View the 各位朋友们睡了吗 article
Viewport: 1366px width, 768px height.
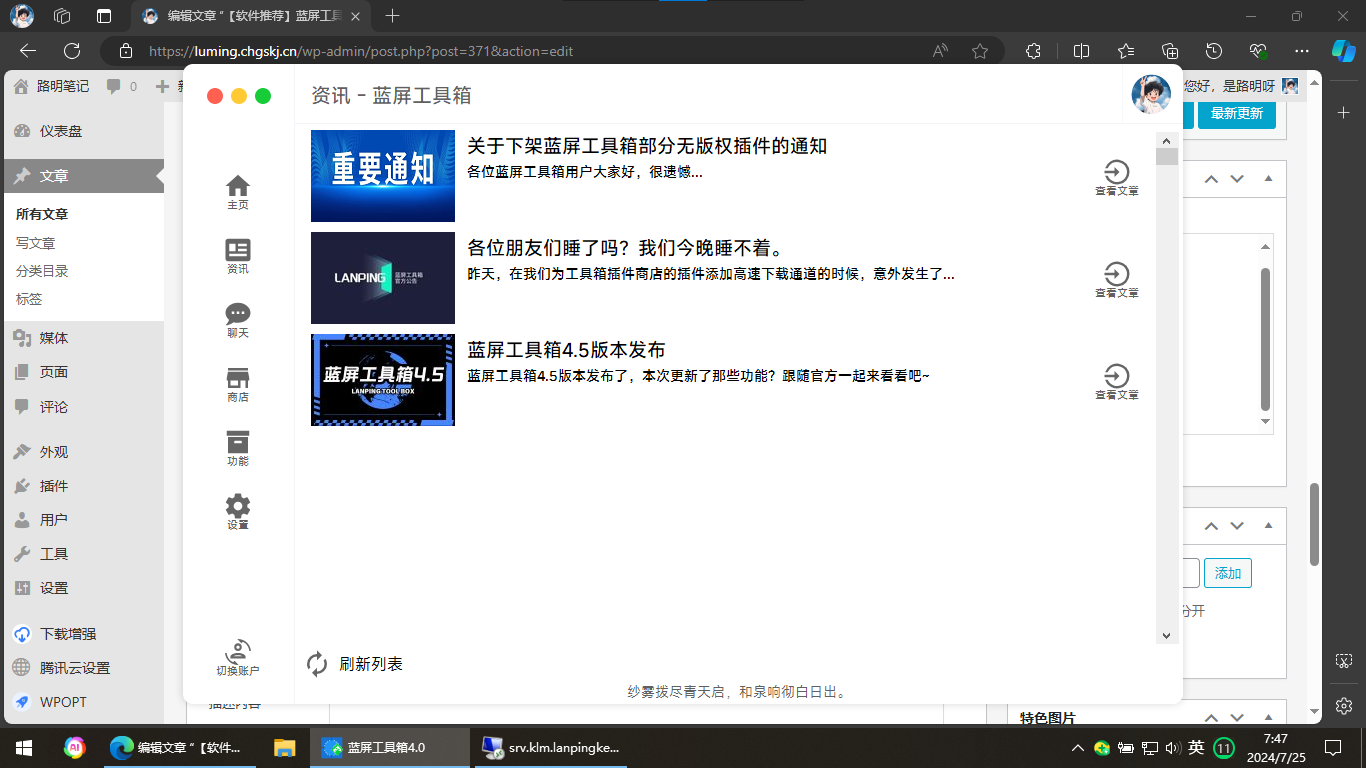pos(1116,280)
